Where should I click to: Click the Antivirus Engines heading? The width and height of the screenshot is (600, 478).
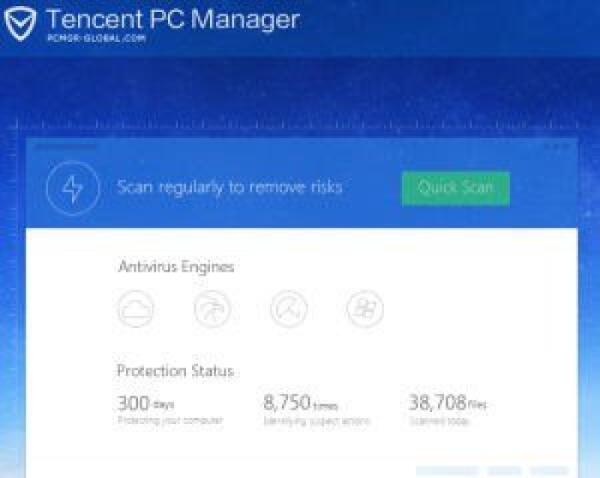pyautogui.click(x=176, y=267)
